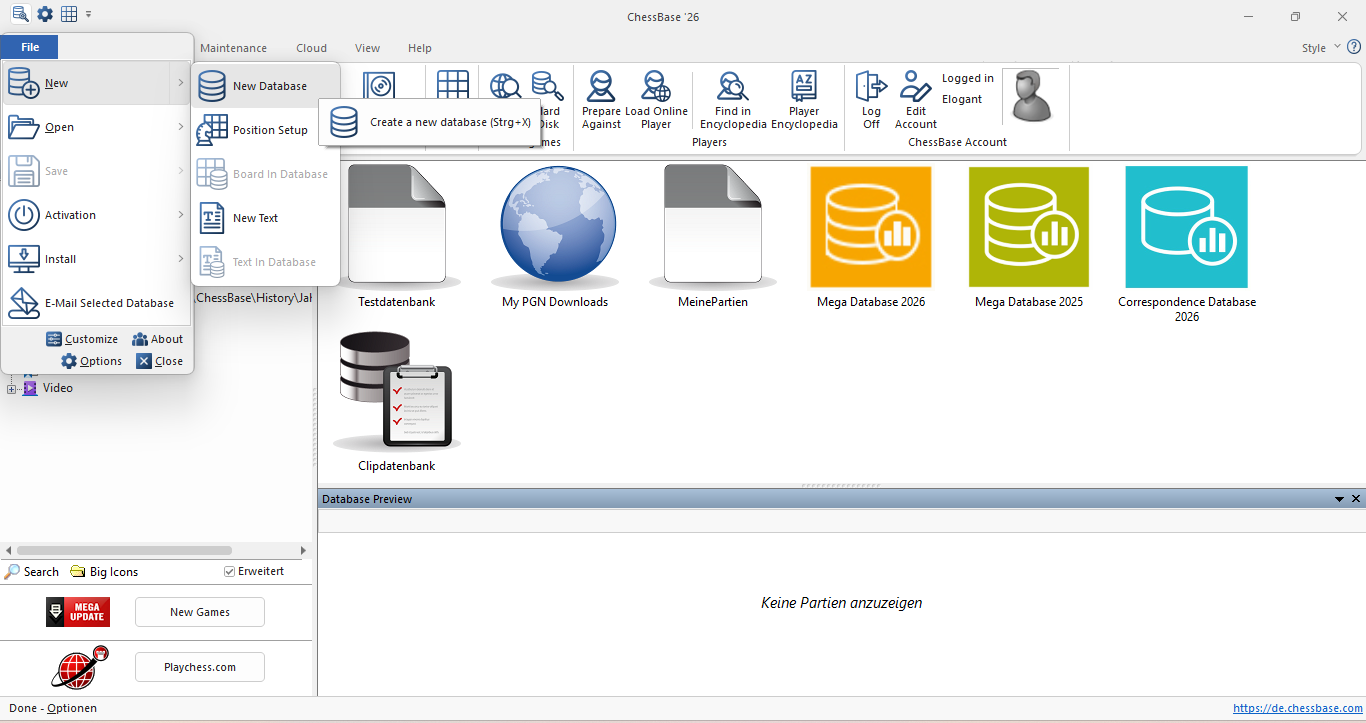Expand the Video tree node

(12, 388)
